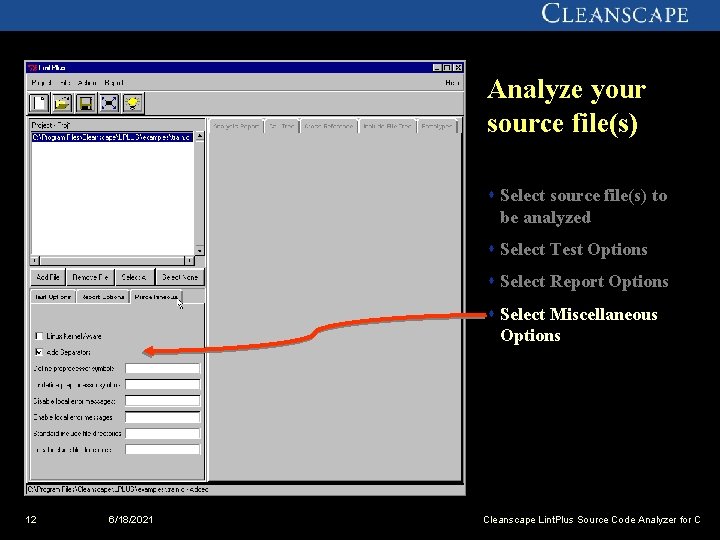Open the Project menu
The image size is (720, 540).
click(x=41, y=83)
